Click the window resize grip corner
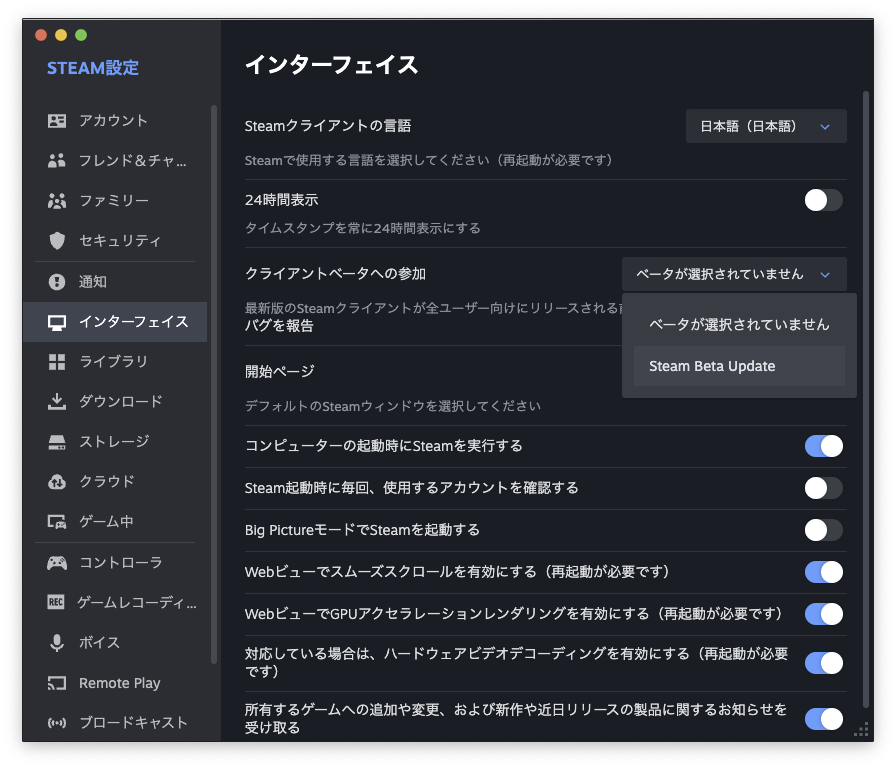 tap(861, 730)
